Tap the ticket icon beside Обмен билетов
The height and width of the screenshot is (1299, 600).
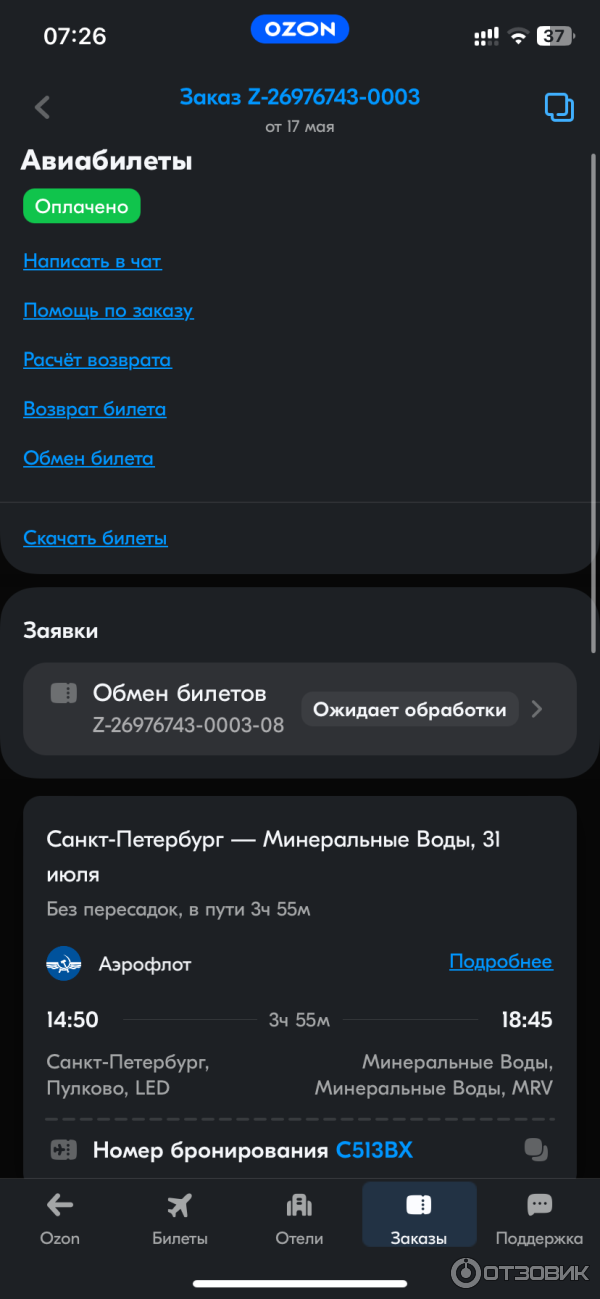[x=64, y=693]
